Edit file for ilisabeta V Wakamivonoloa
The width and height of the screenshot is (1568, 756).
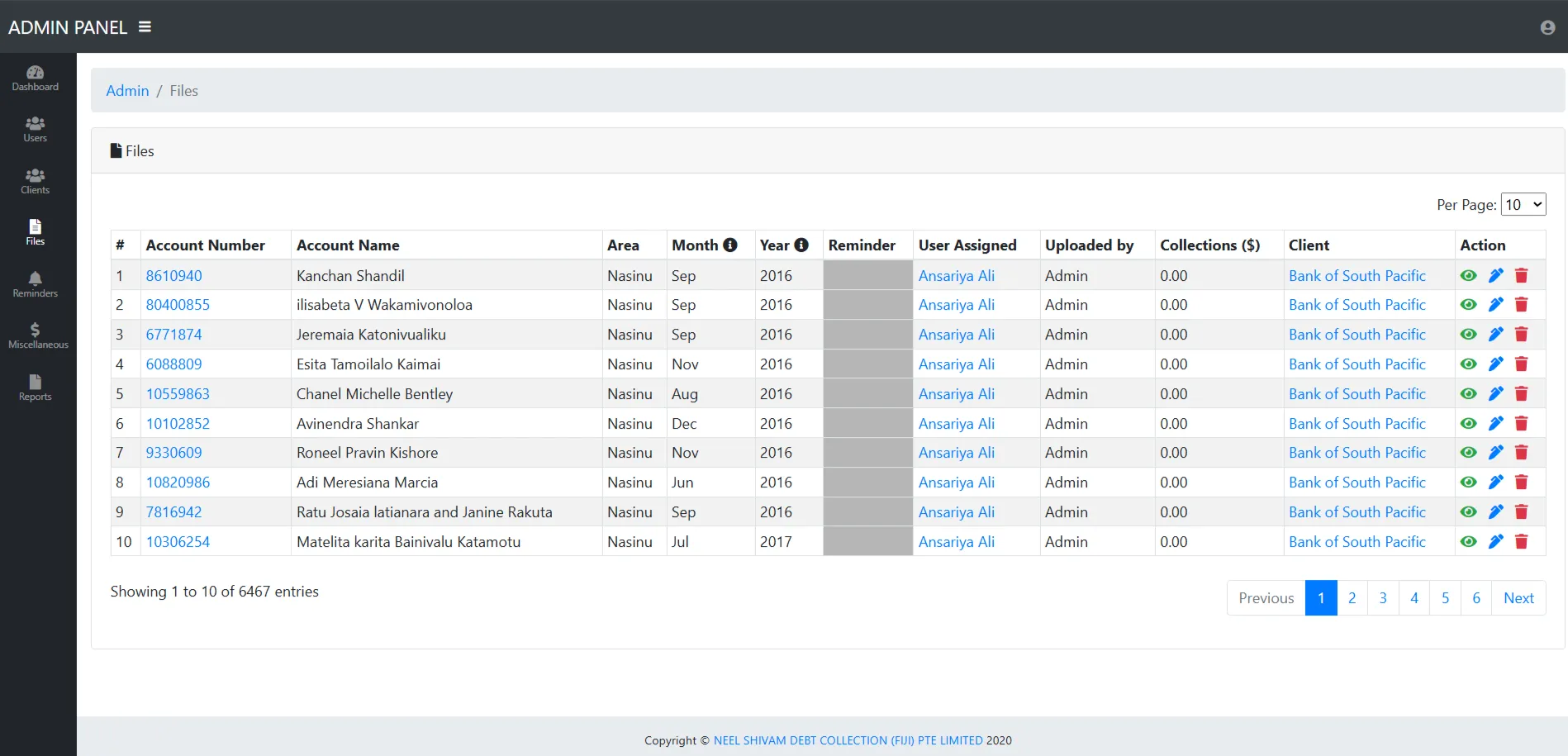(1495, 305)
